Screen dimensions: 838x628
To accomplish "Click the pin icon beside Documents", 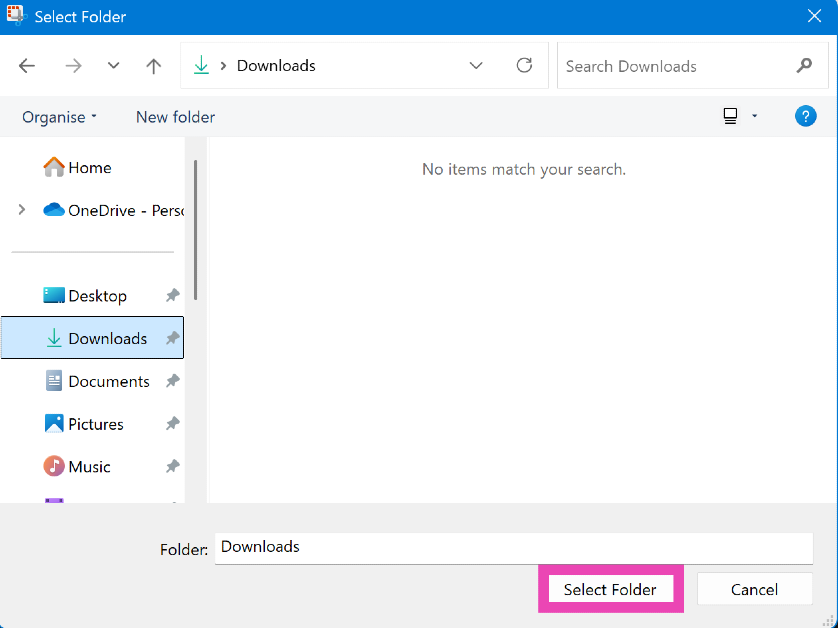I will [172, 381].
